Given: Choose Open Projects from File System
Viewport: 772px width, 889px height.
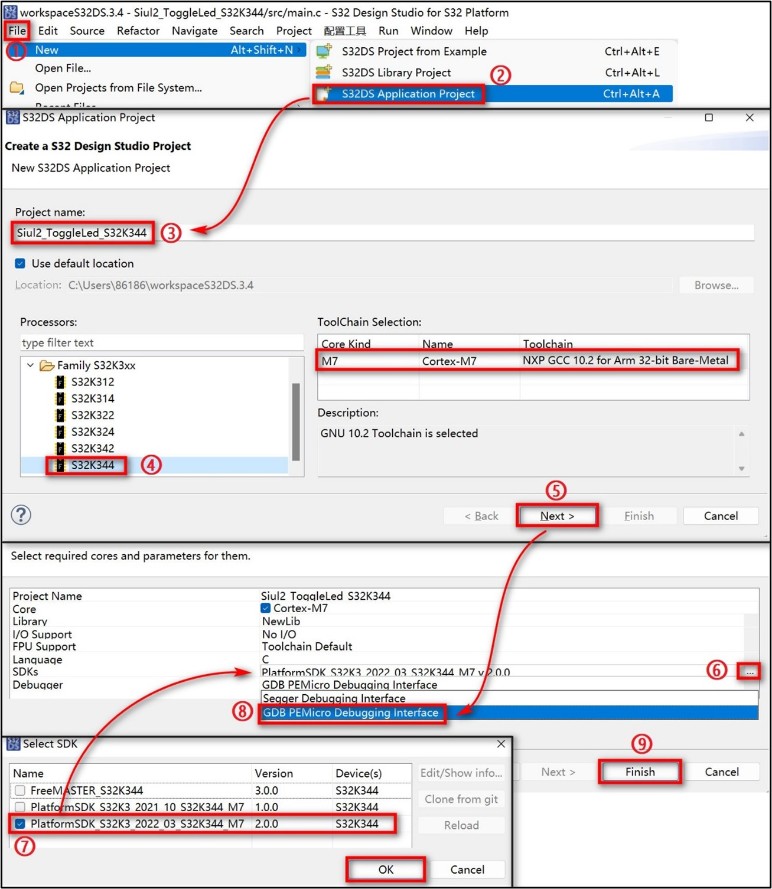Looking at the screenshot, I should click(118, 87).
